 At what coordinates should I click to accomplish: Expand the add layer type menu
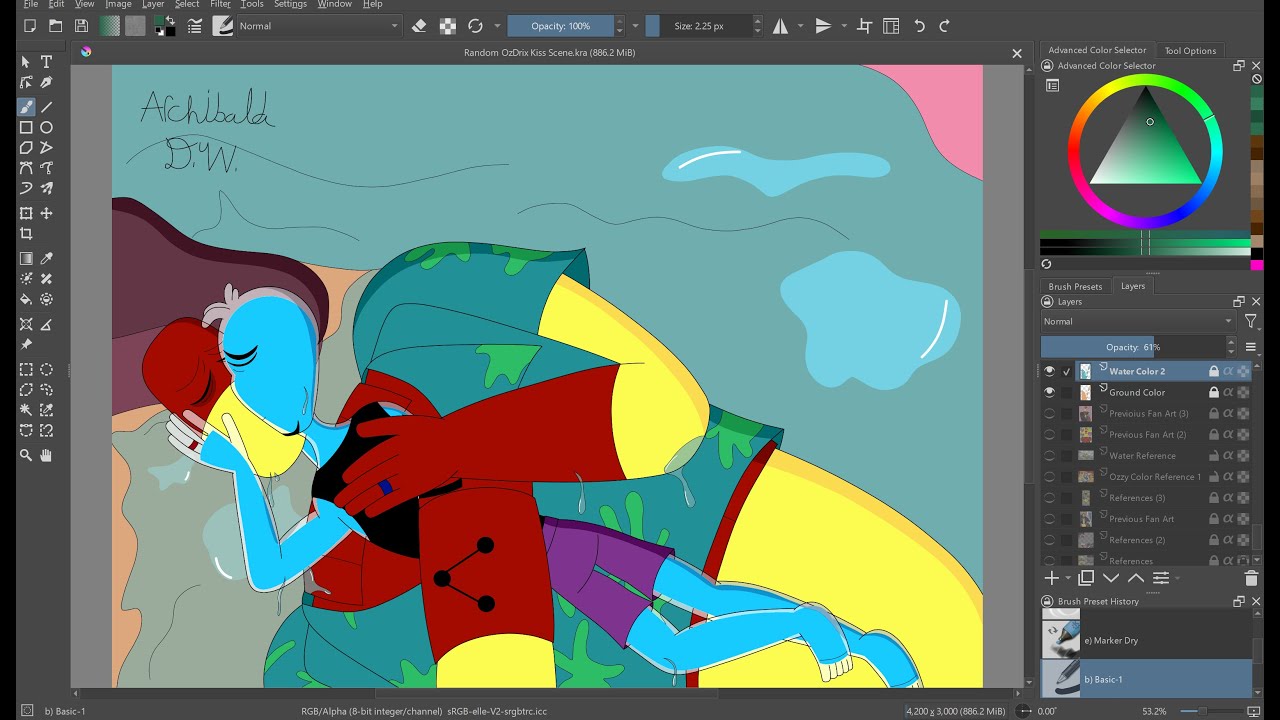[x=1068, y=578]
